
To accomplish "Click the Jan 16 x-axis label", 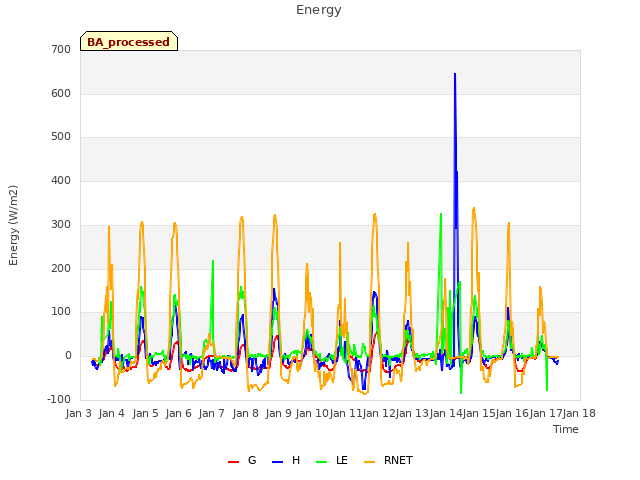I will (x=512, y=413).
